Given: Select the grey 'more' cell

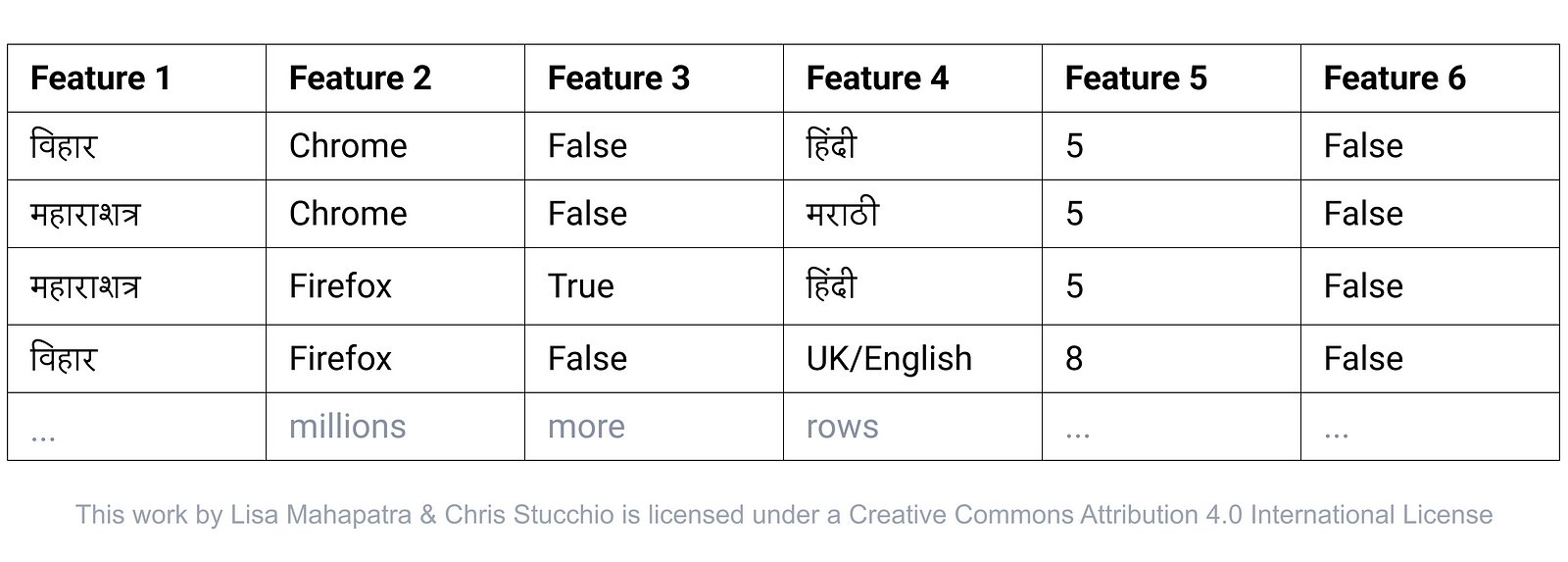Looking at the screenshot, I should (x=586, y=427).
